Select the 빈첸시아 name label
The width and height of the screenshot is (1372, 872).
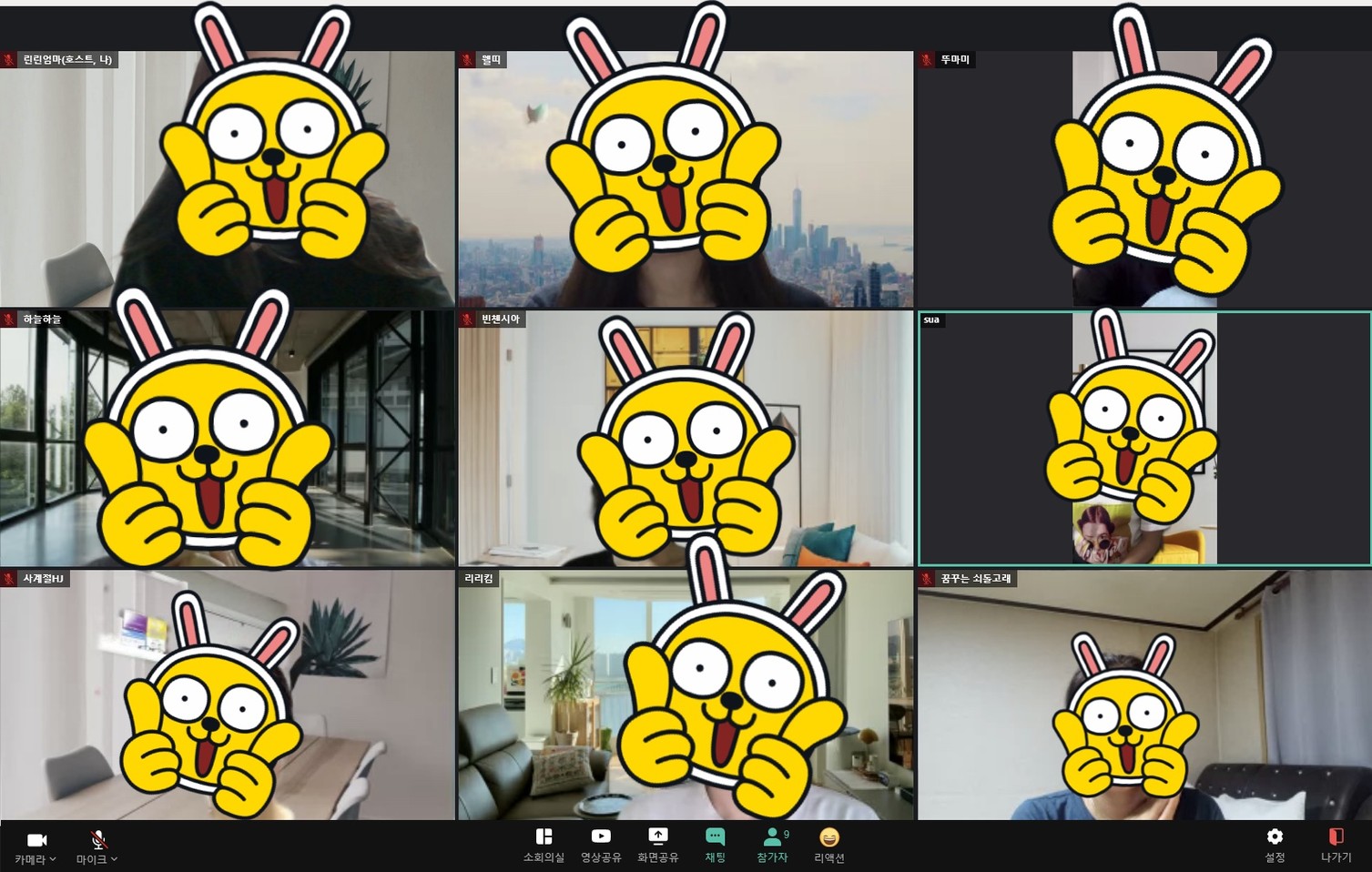point(501,319)
